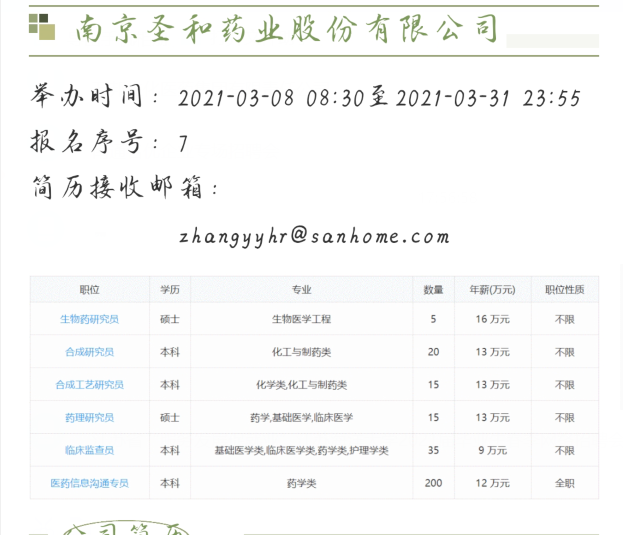Viewport: 623px width, 535px height.
Task: Click the quantity 35 cell
Action: point(433,450)
